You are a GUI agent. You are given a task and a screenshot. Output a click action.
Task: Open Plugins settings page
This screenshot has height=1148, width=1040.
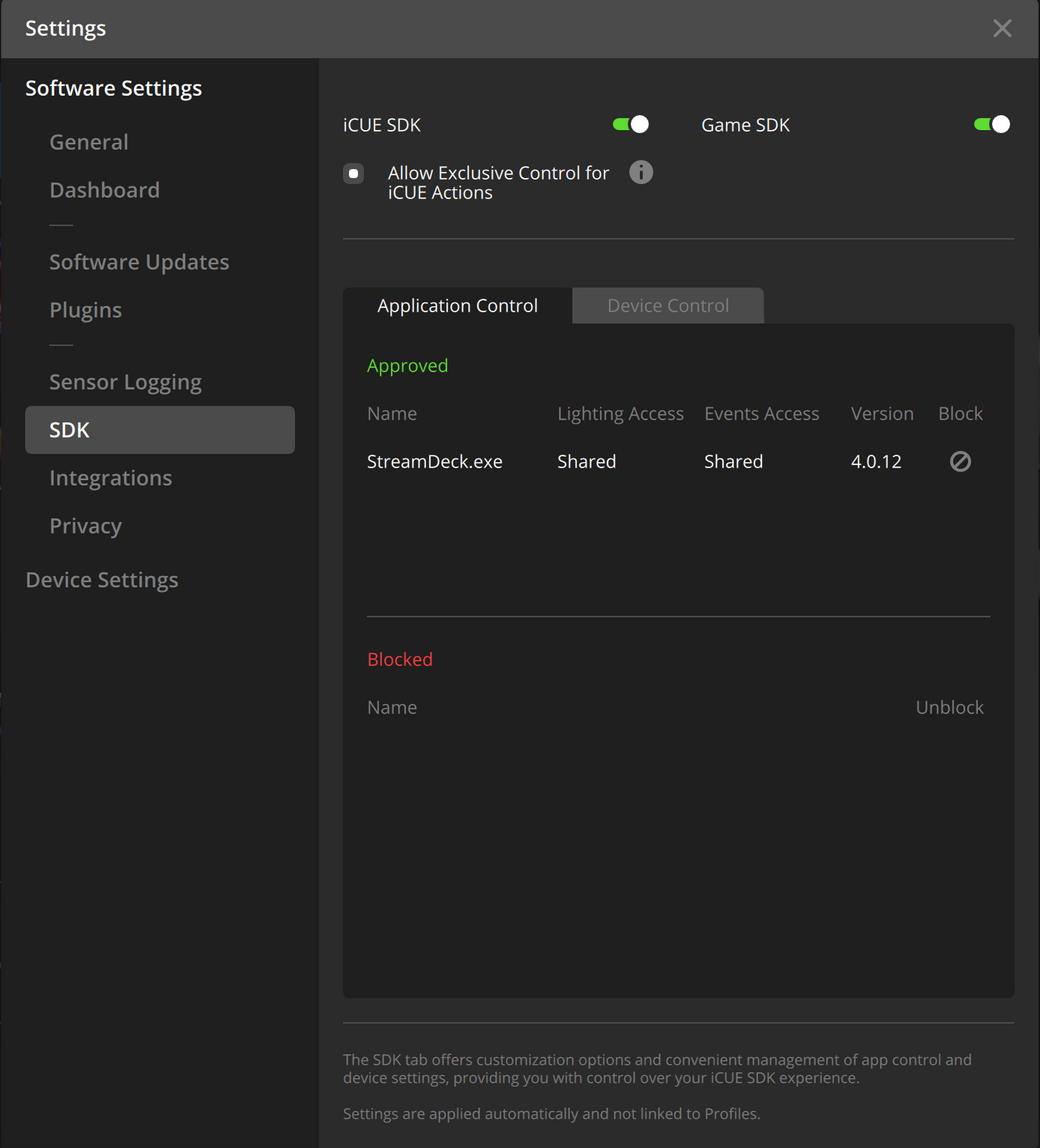click(x=85, y=310)
